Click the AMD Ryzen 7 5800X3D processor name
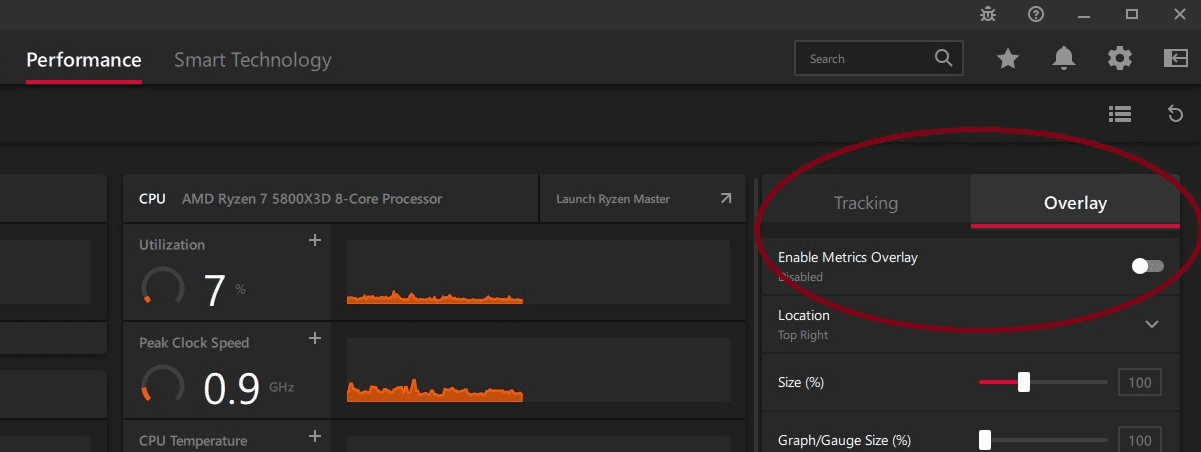 pyautogui.click(x=312, y=199)
